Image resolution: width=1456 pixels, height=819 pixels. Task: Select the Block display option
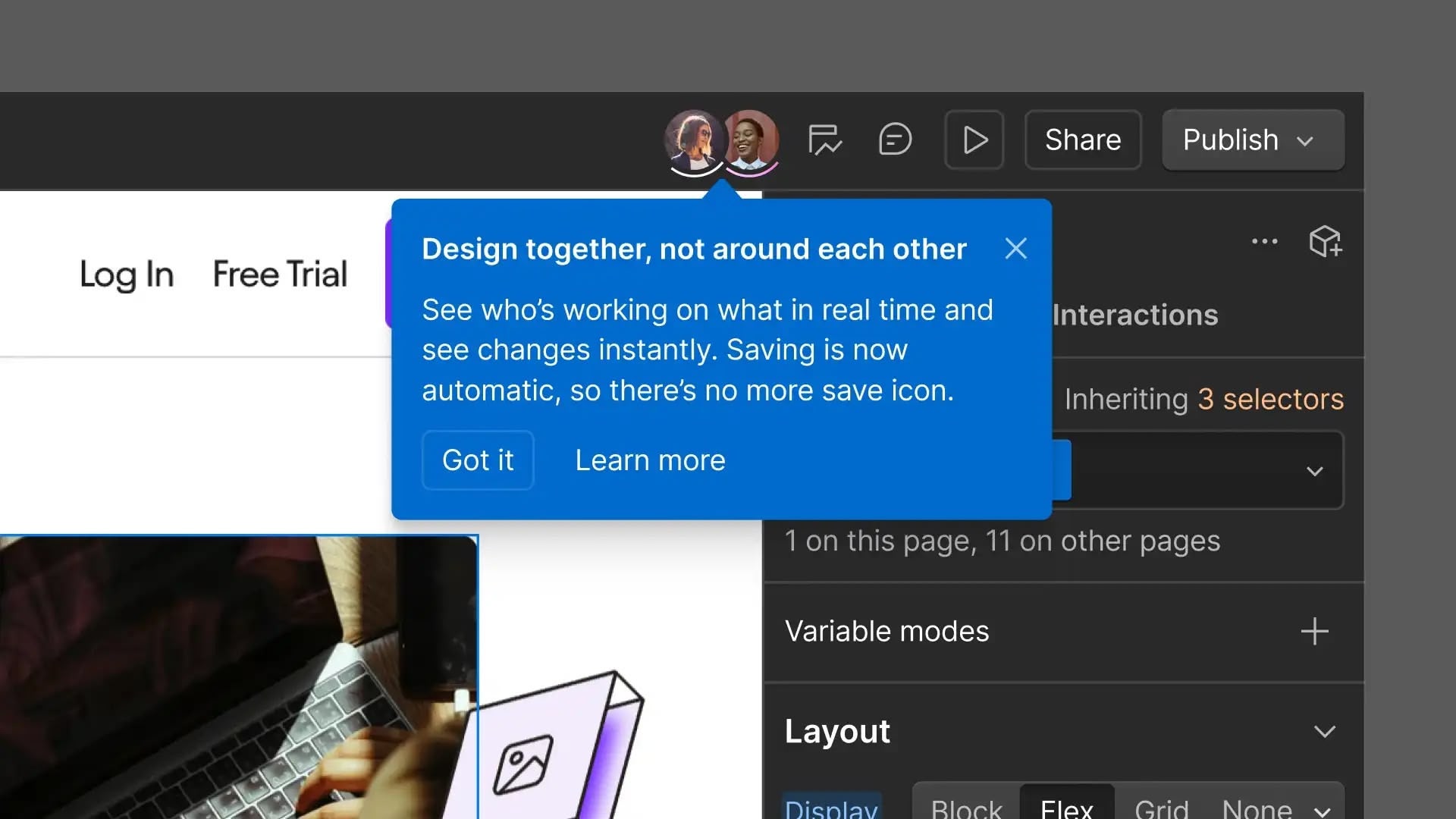coord(966,807)
